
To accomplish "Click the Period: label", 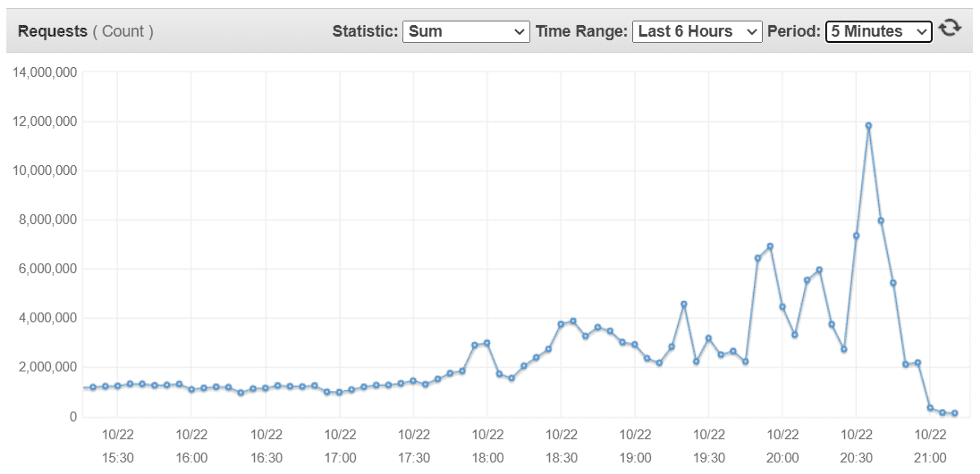I will (794, 31).
